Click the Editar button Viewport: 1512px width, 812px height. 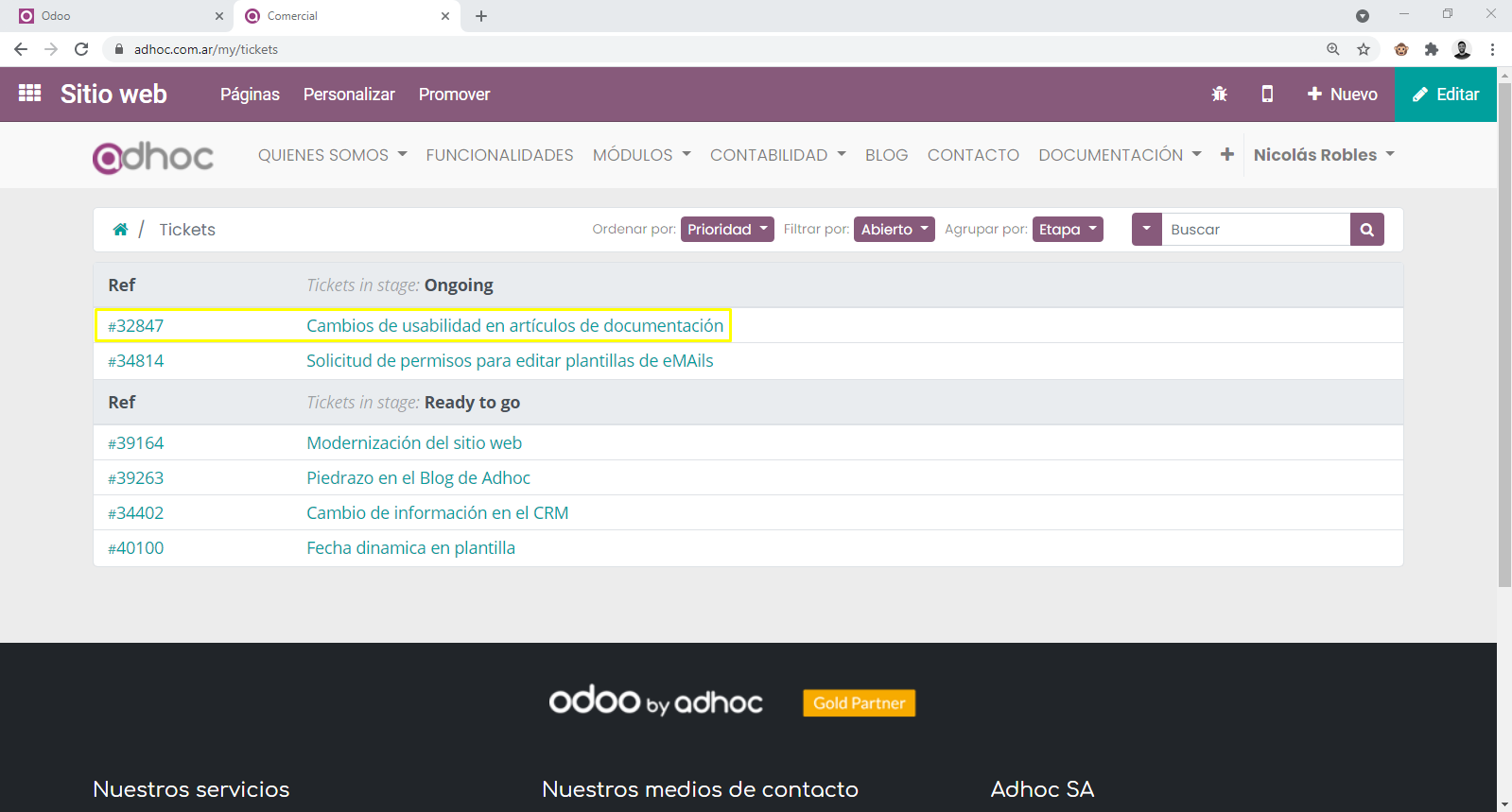[1445, 95]
